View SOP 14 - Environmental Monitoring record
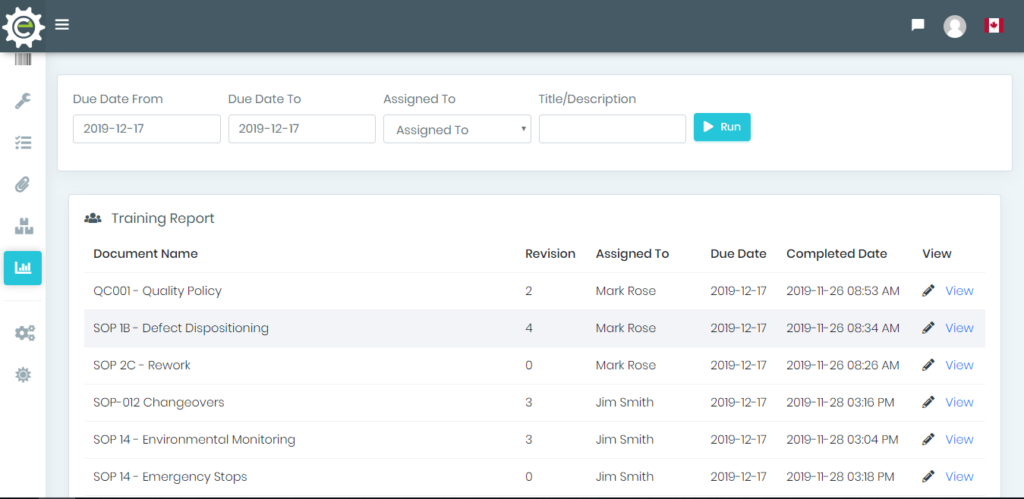Screen dimensions: 1024x499 (x=959, y=440)
